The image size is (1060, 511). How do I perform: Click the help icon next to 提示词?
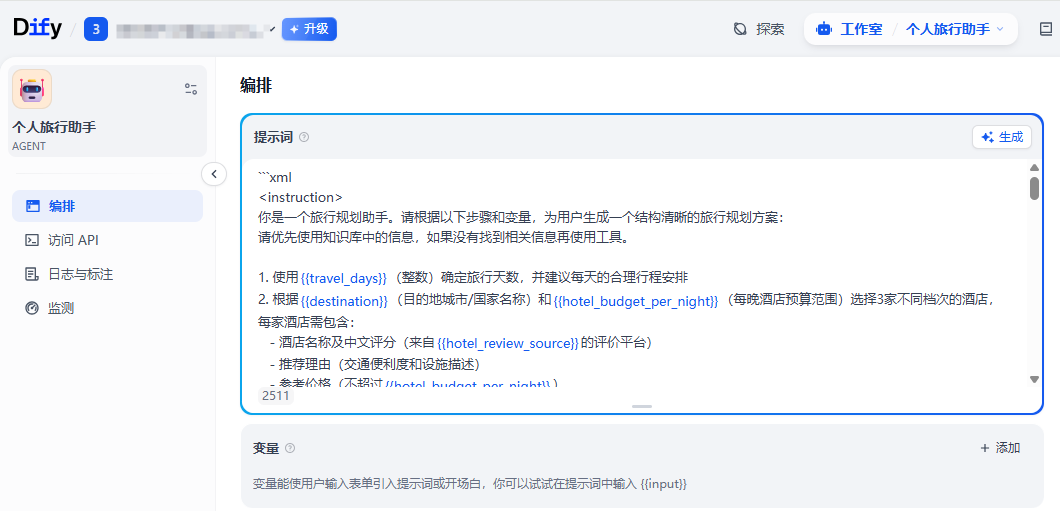point(304,137)
